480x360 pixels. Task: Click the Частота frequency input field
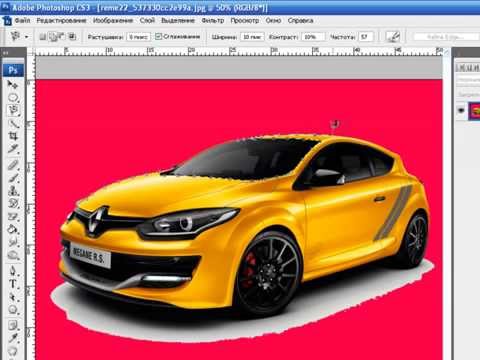(x=366, y=37)
